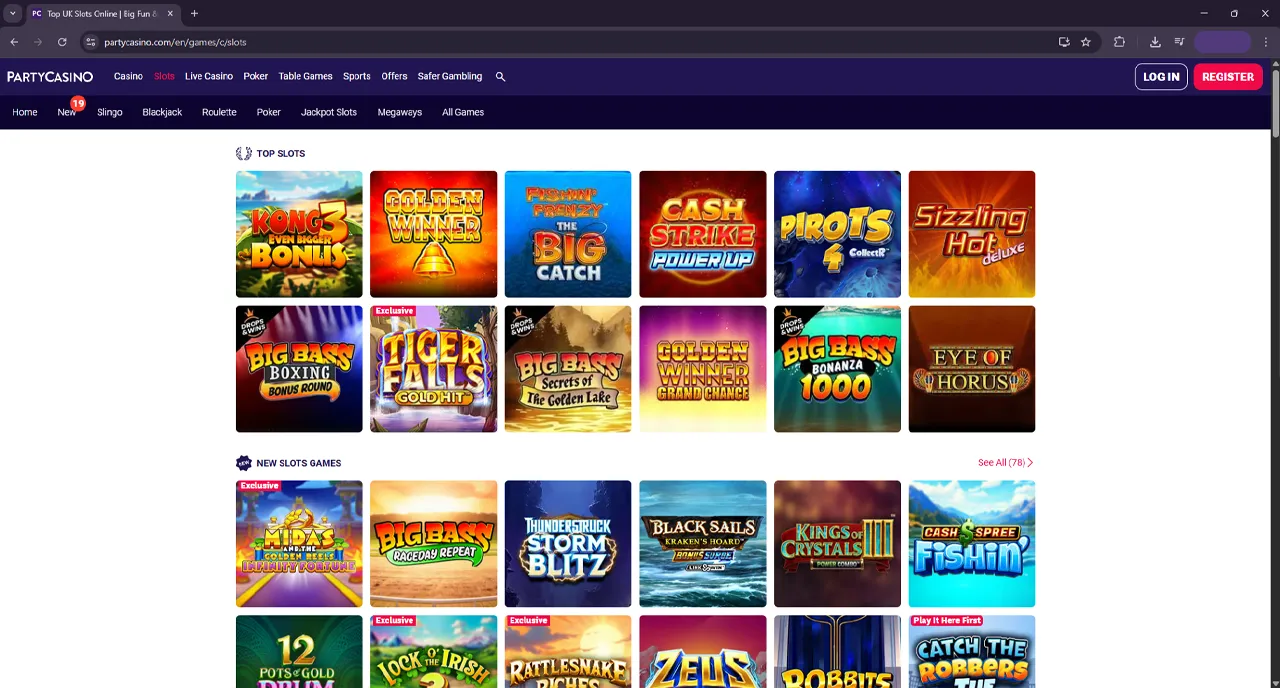Image resolution: width=1280 pixels, height=688 pixels.
Task: Launch the Eye of Horus slot game
Action: tap(971, 369)
